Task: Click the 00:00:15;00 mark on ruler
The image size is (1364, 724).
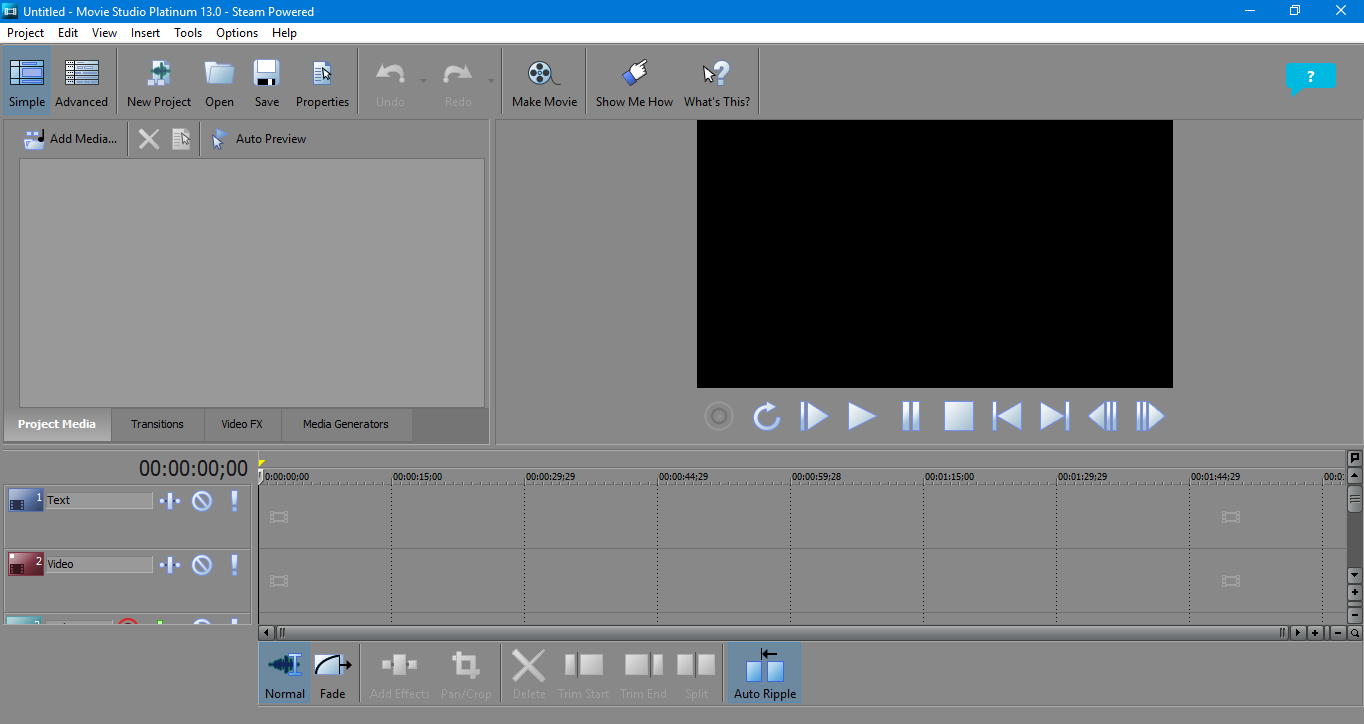Action: point(417,477)
